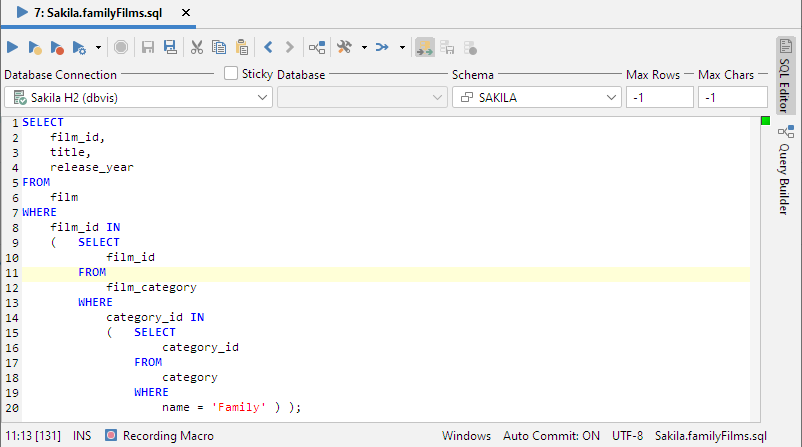This screenshot has height=447, width=802.
Task: Toggle the Sticky checkbox
Action: (x=231, y=73)
